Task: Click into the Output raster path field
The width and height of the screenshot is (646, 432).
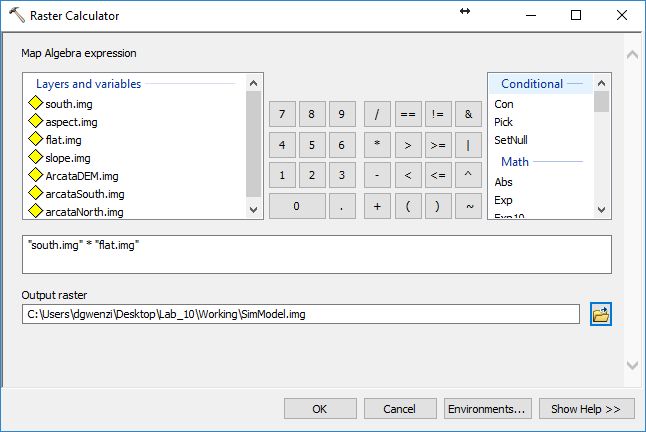Action: click(x=301, y=314)
